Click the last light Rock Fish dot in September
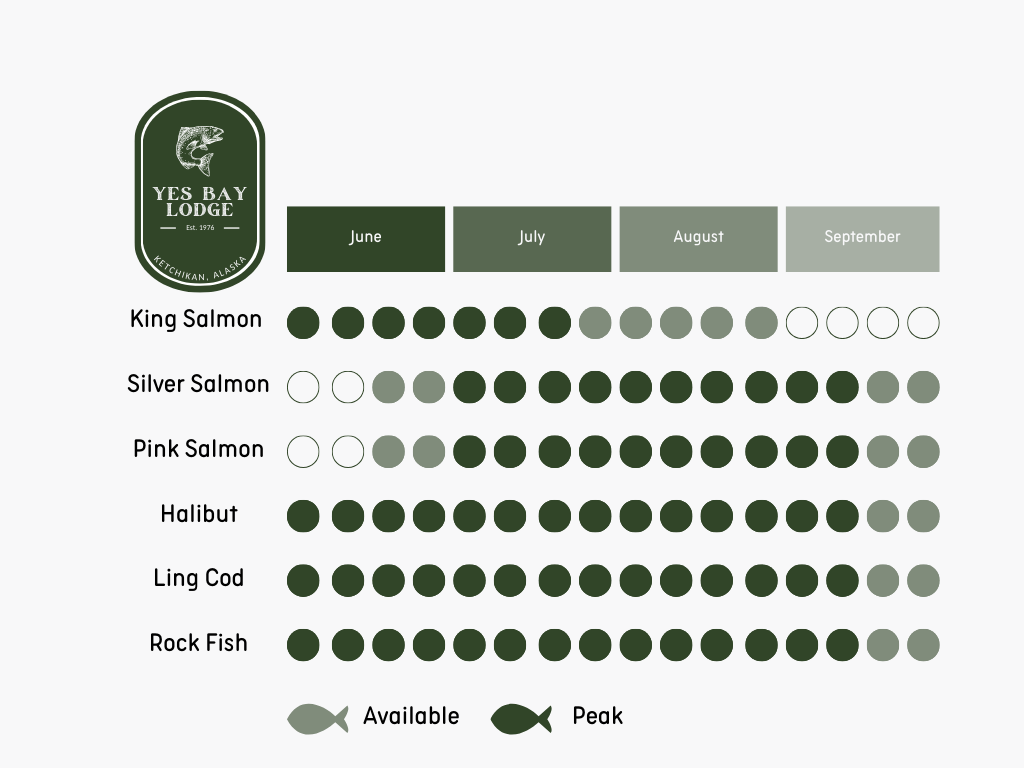 click(923, 645)
